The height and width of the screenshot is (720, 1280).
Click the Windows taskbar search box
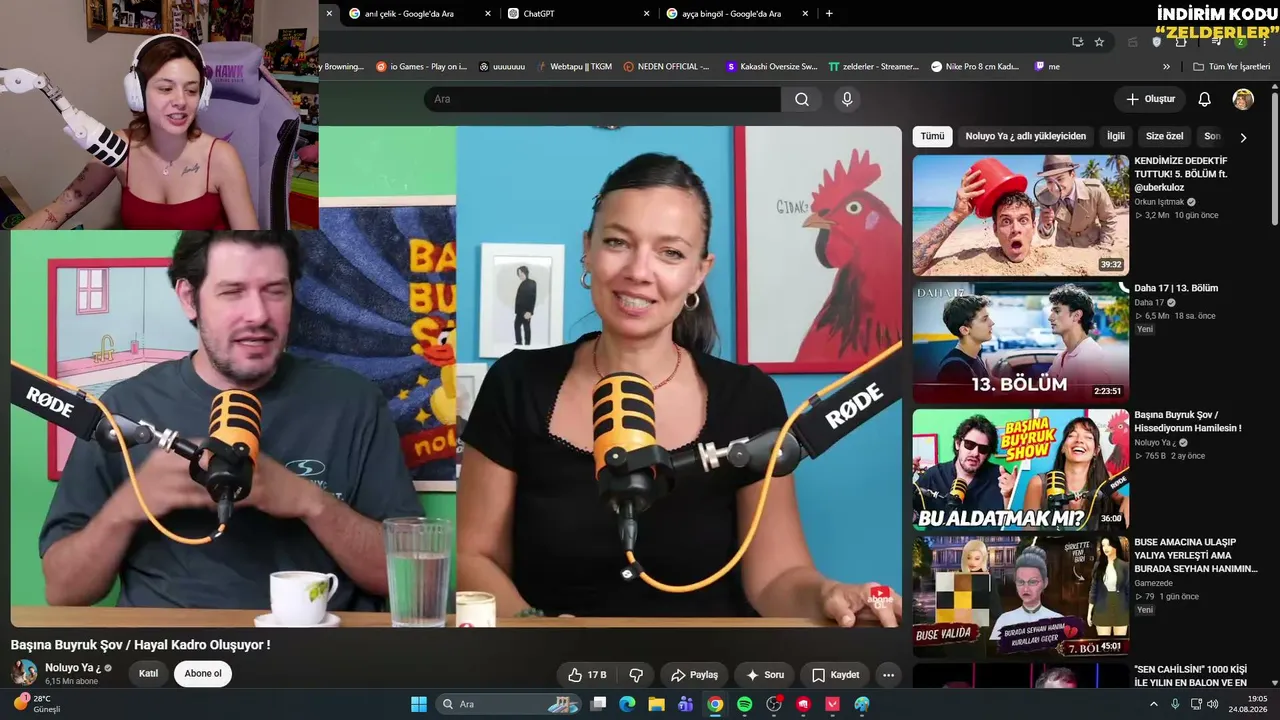(x=509, y=704)
